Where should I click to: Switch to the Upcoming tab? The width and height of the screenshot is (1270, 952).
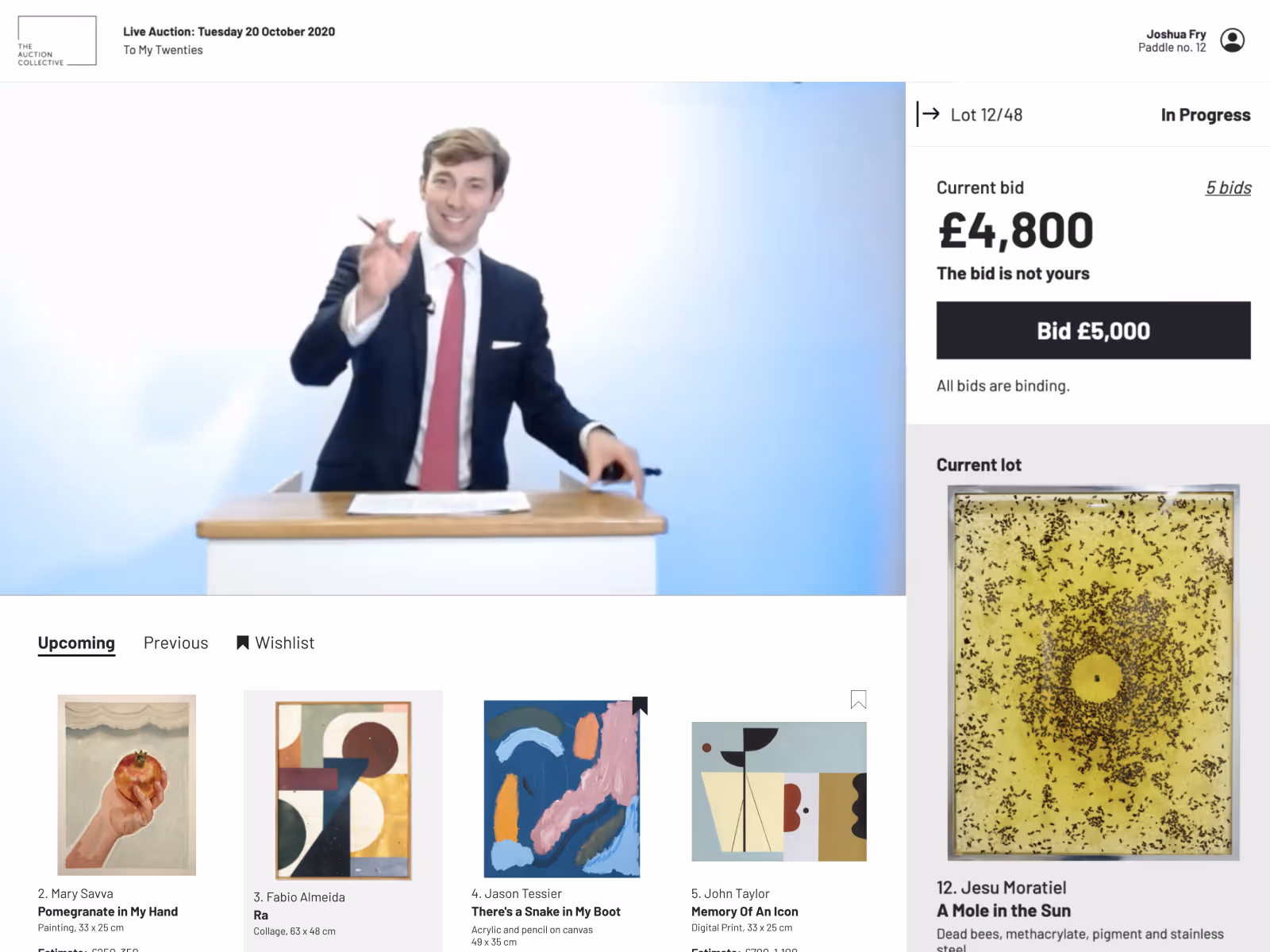[76, 643]
